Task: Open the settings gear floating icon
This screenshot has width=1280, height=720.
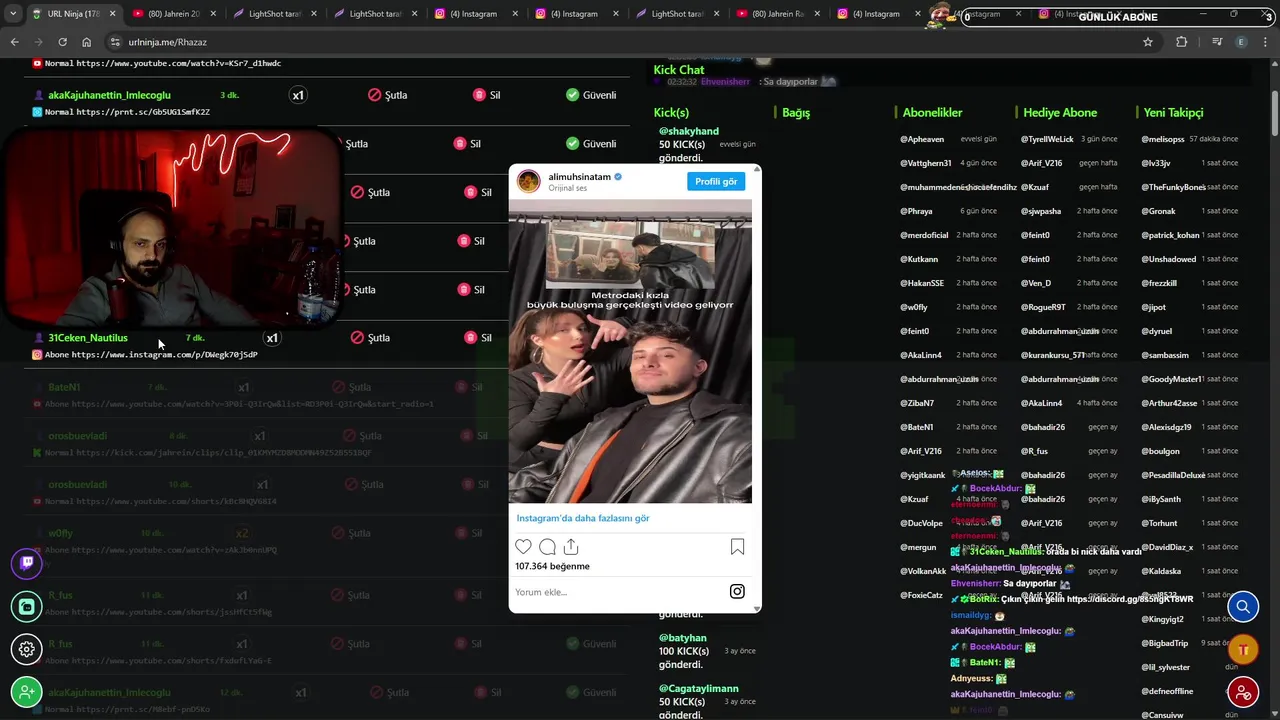Action: (x=27, y=649)
